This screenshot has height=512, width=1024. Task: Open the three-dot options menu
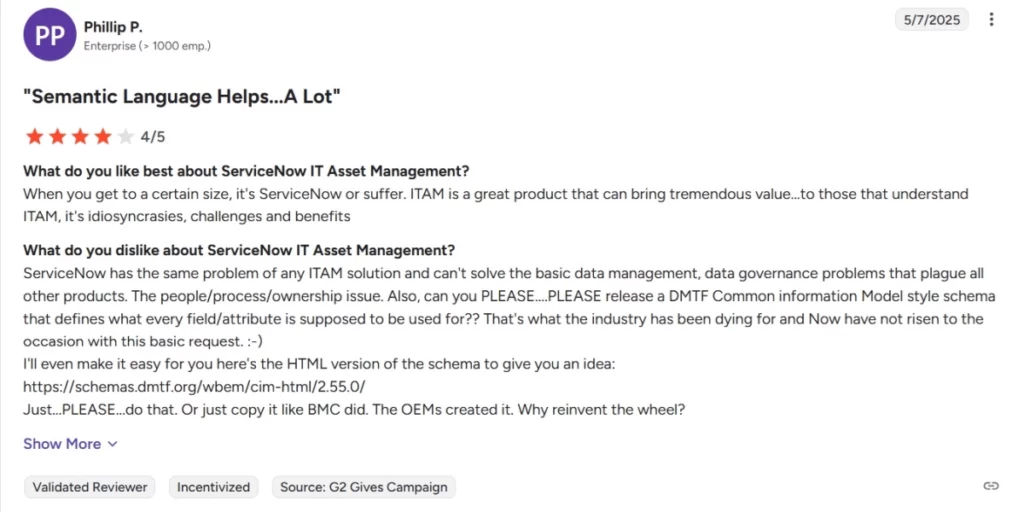991,20
